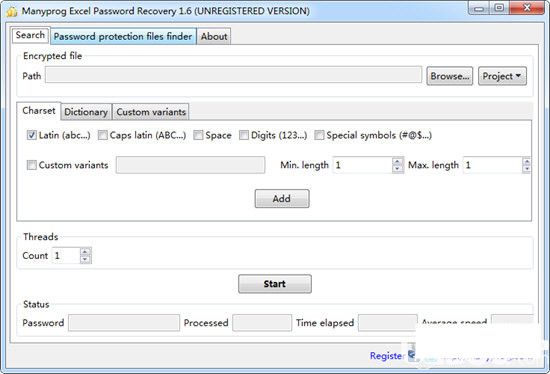Click the Add button

pos(282,199)
